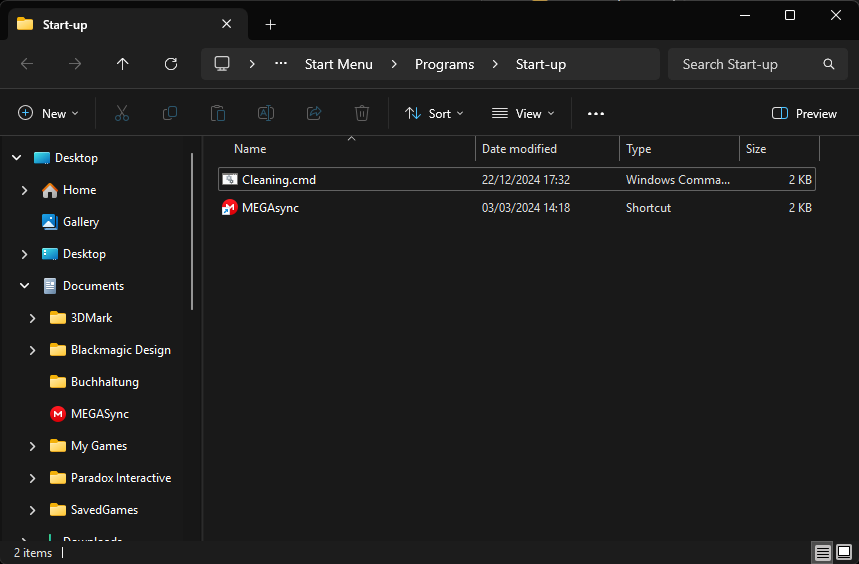
Task: Collapse the Documents tree node
Action: click(x=24, y=286)
